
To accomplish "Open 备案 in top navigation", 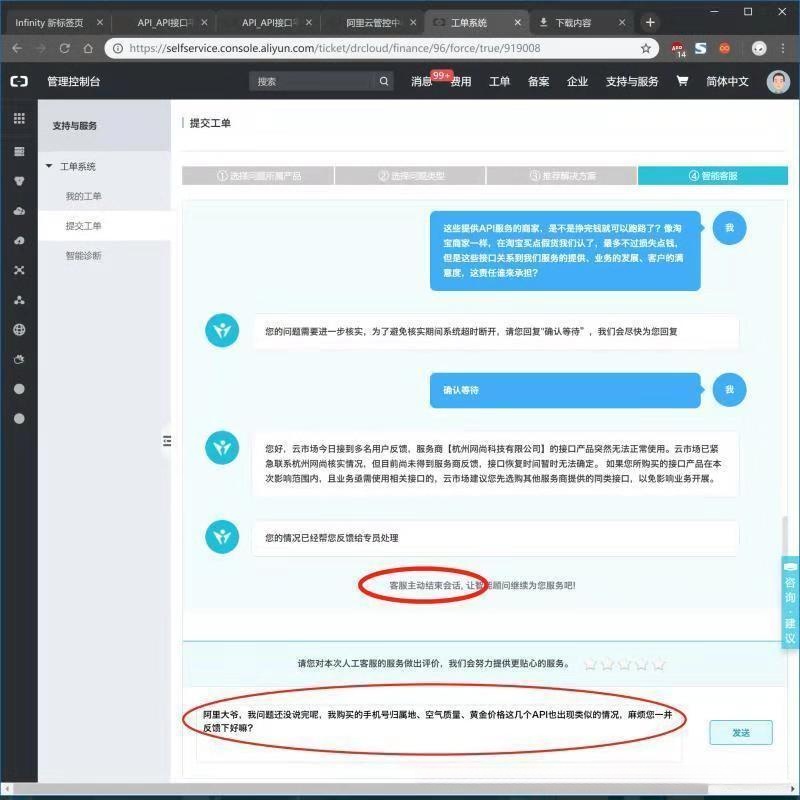I will tap(538, 82).
